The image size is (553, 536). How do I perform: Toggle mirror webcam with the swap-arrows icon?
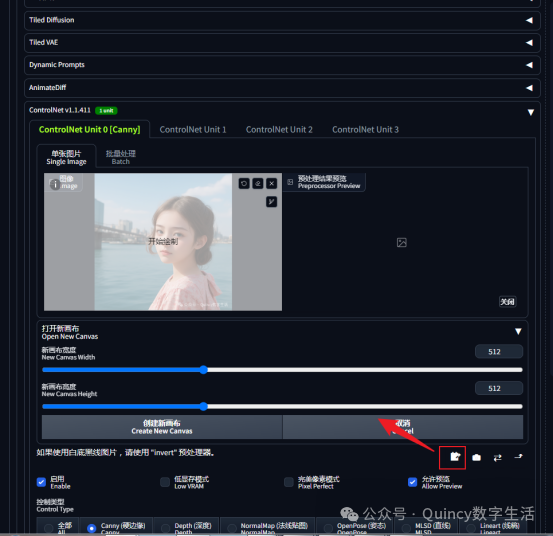click(497, 457)
